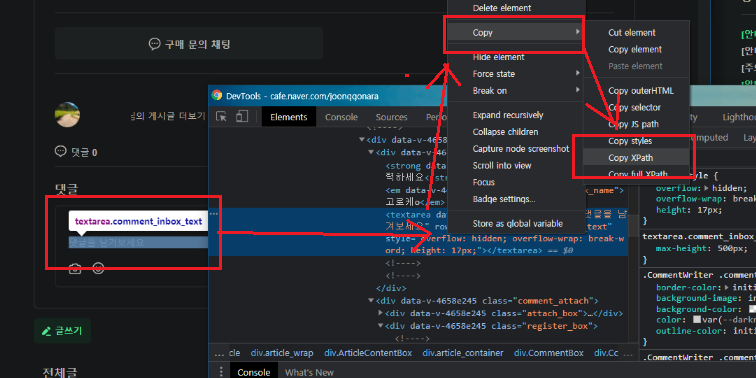Click the user profile avatar thumbnail

point(68,115)
